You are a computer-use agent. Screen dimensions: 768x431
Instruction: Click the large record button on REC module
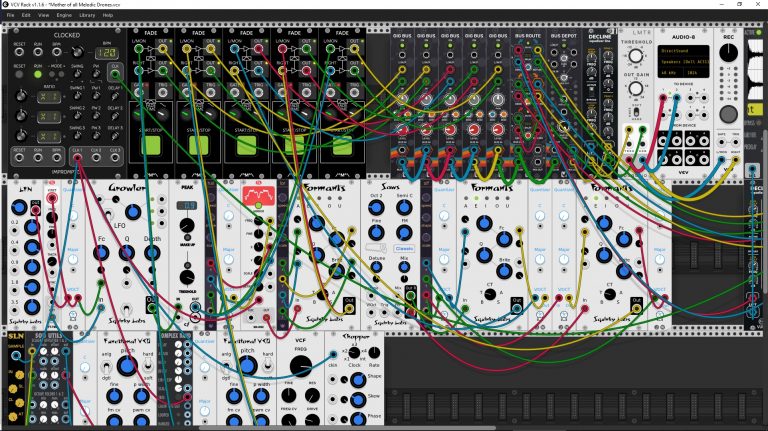728,114
